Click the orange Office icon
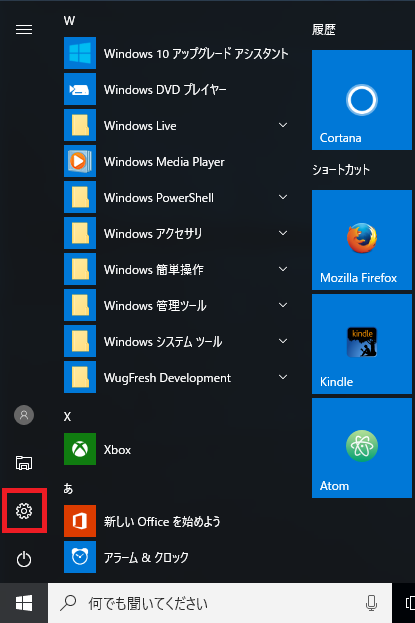This screenshot has width=415, height=623. click(x=80, y=521)
